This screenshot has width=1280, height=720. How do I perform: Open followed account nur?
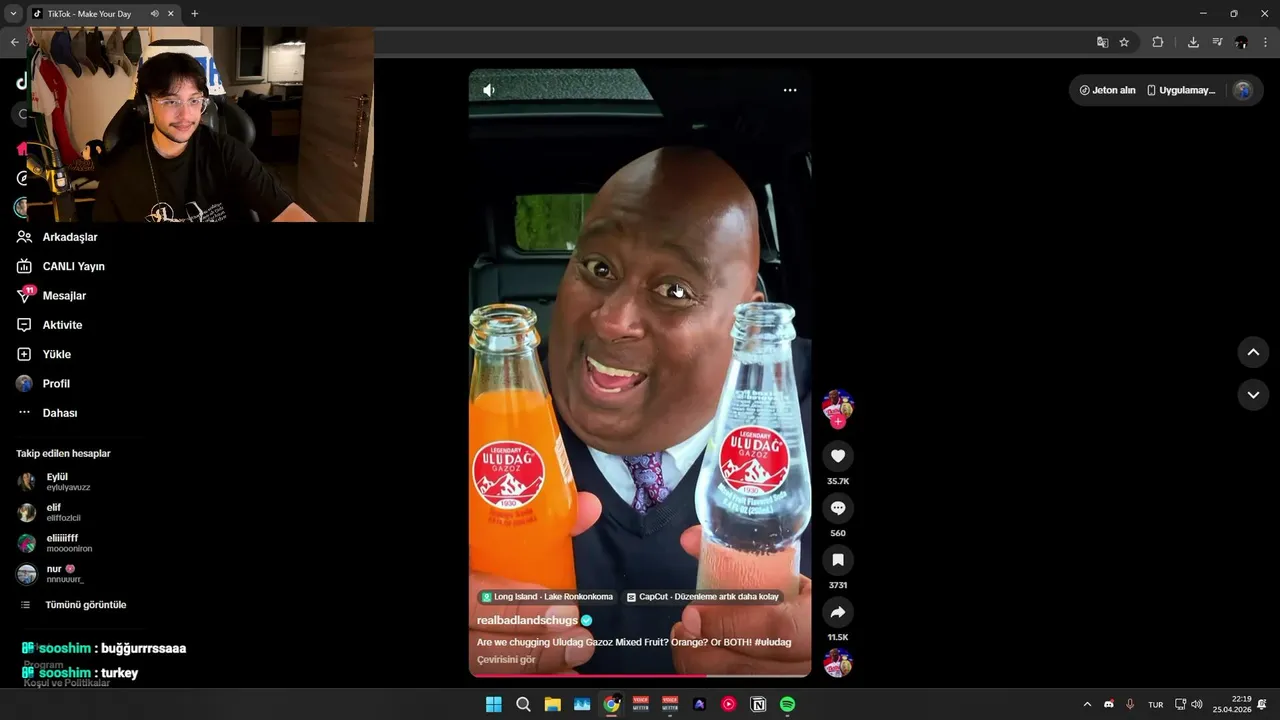pyautogui.click(x=51, y=574)
